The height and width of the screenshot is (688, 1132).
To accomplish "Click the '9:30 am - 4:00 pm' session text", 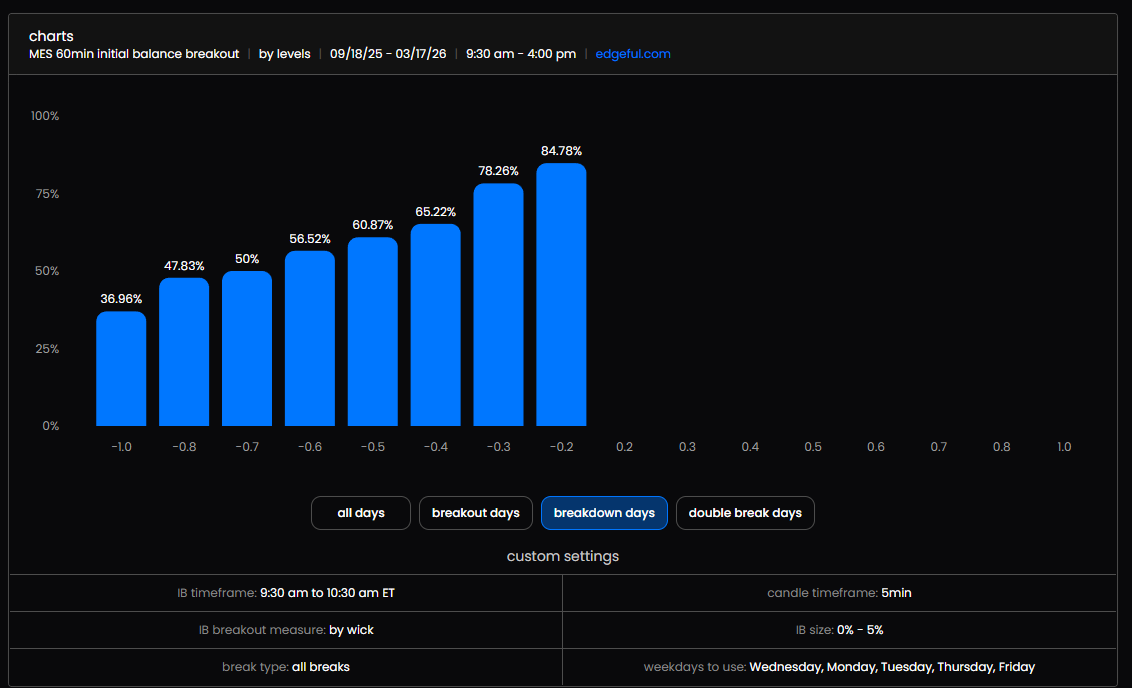I will click(521, 54).
